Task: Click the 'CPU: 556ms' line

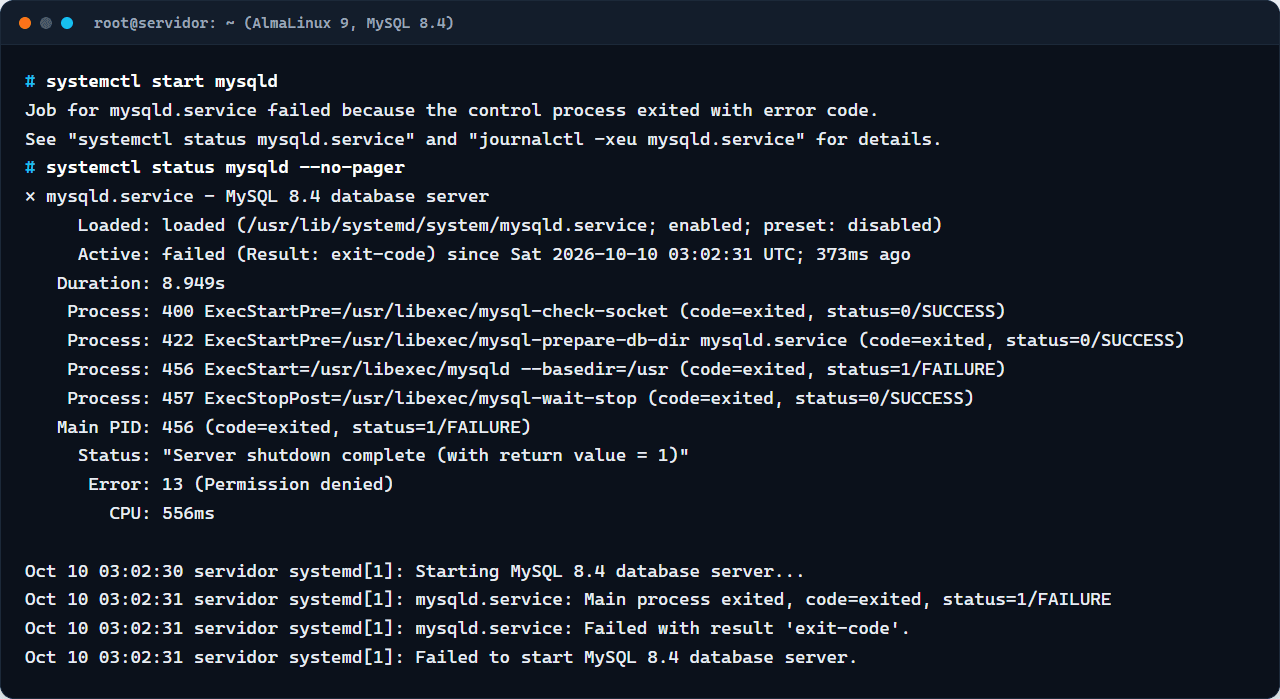Action: click(162, 514)
